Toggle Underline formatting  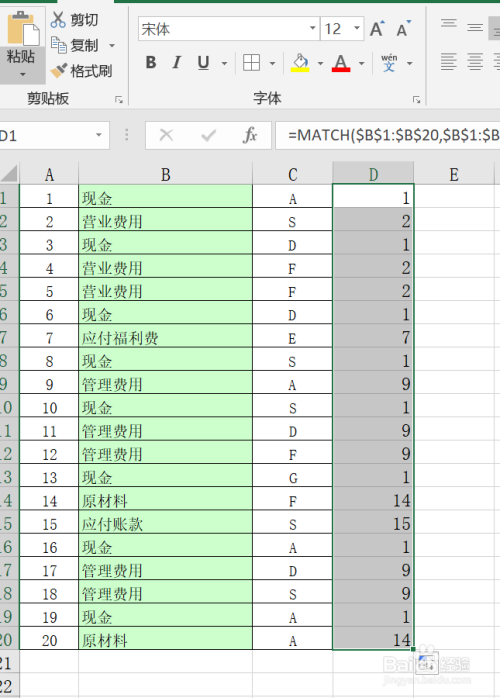tap(203, 63)
